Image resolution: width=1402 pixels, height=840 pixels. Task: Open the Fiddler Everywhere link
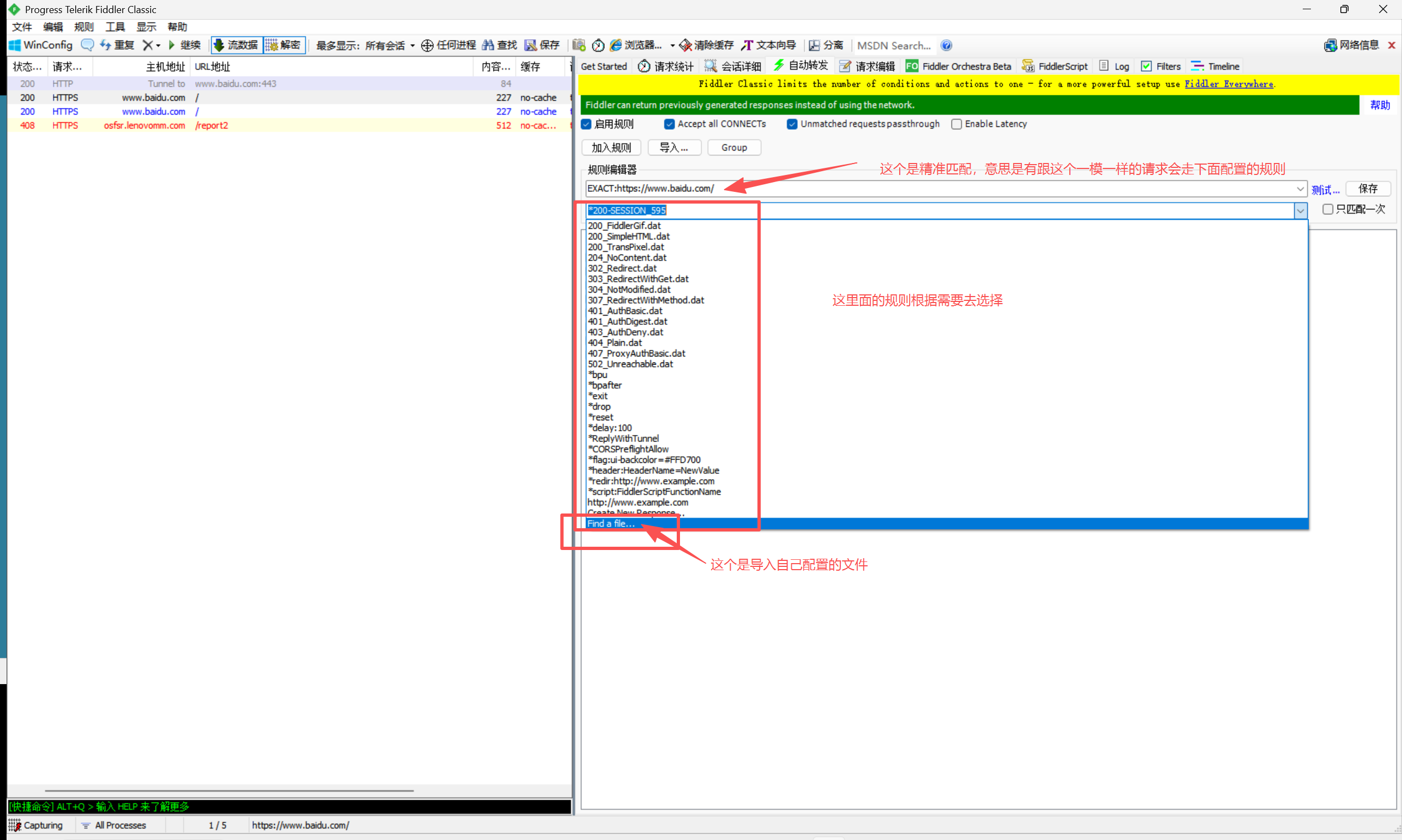(1229, 84)
